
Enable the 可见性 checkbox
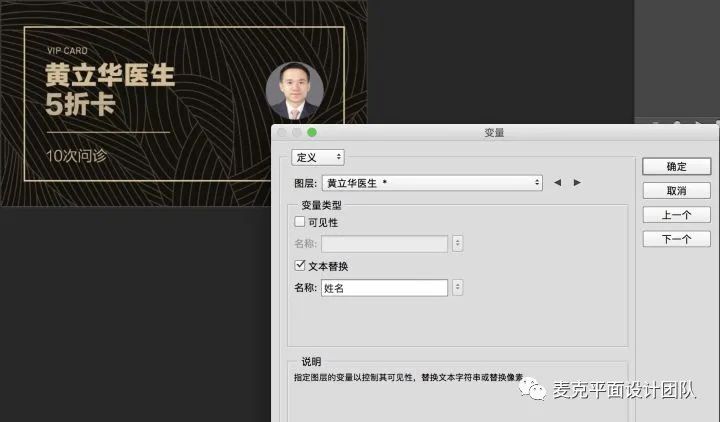point(299,222)
